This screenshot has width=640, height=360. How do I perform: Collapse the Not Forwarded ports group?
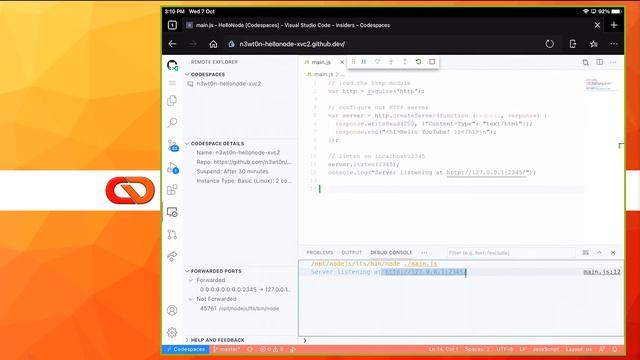click(x=216, y=299)
